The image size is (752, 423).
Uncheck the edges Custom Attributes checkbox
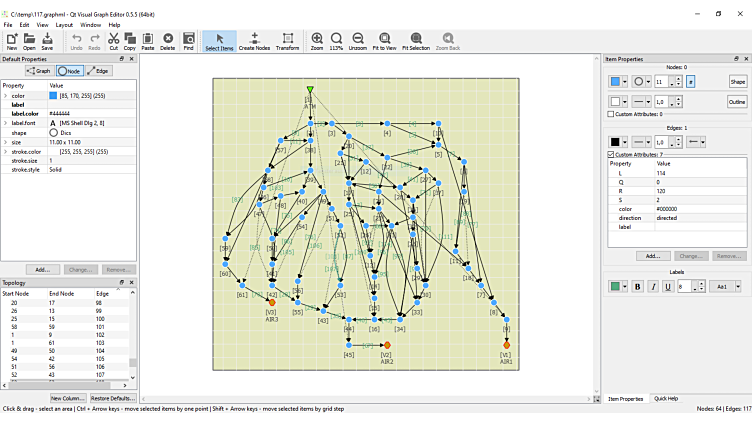click(612, 154)
